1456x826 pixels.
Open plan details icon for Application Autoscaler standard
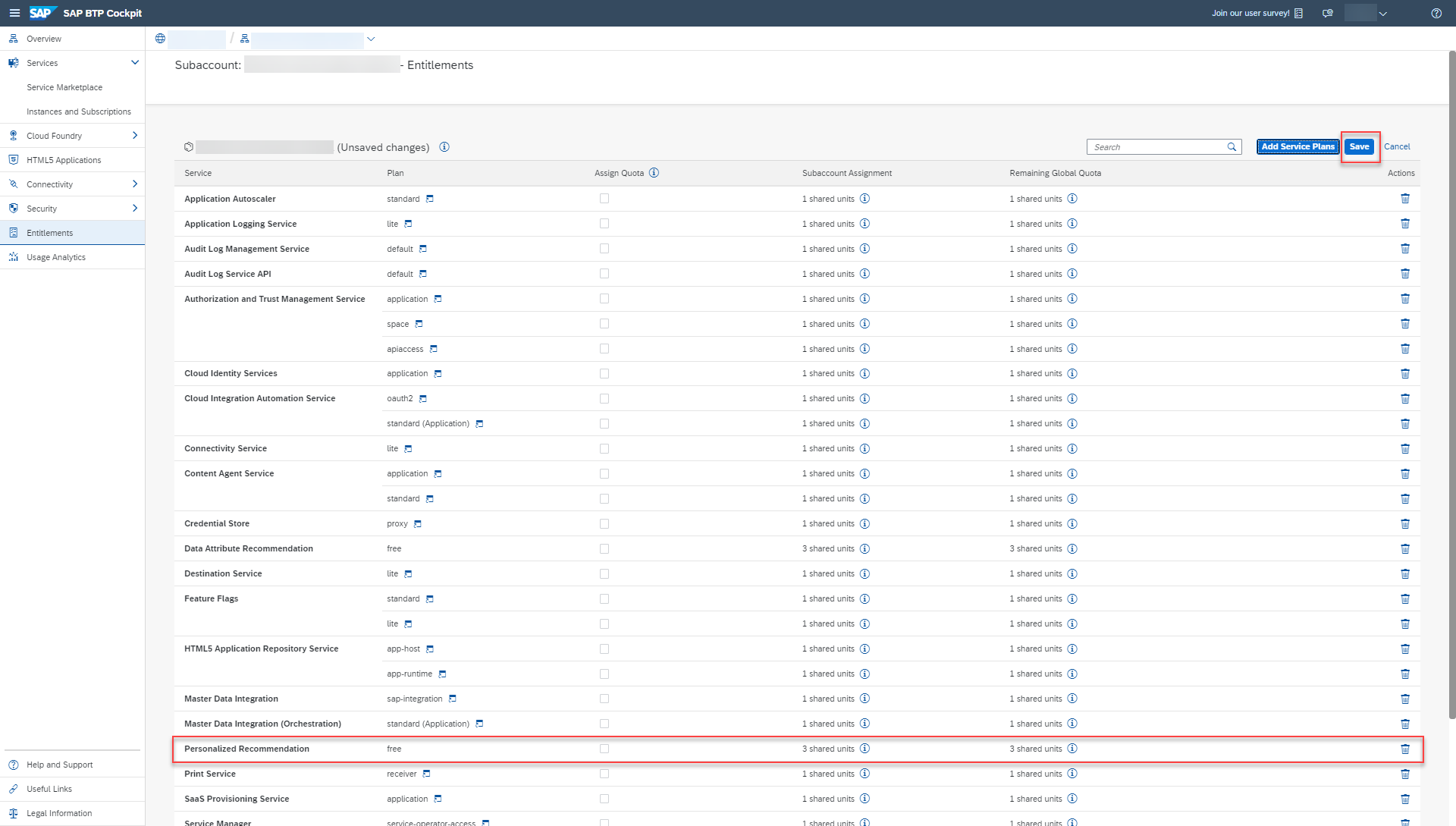point(430,199)
